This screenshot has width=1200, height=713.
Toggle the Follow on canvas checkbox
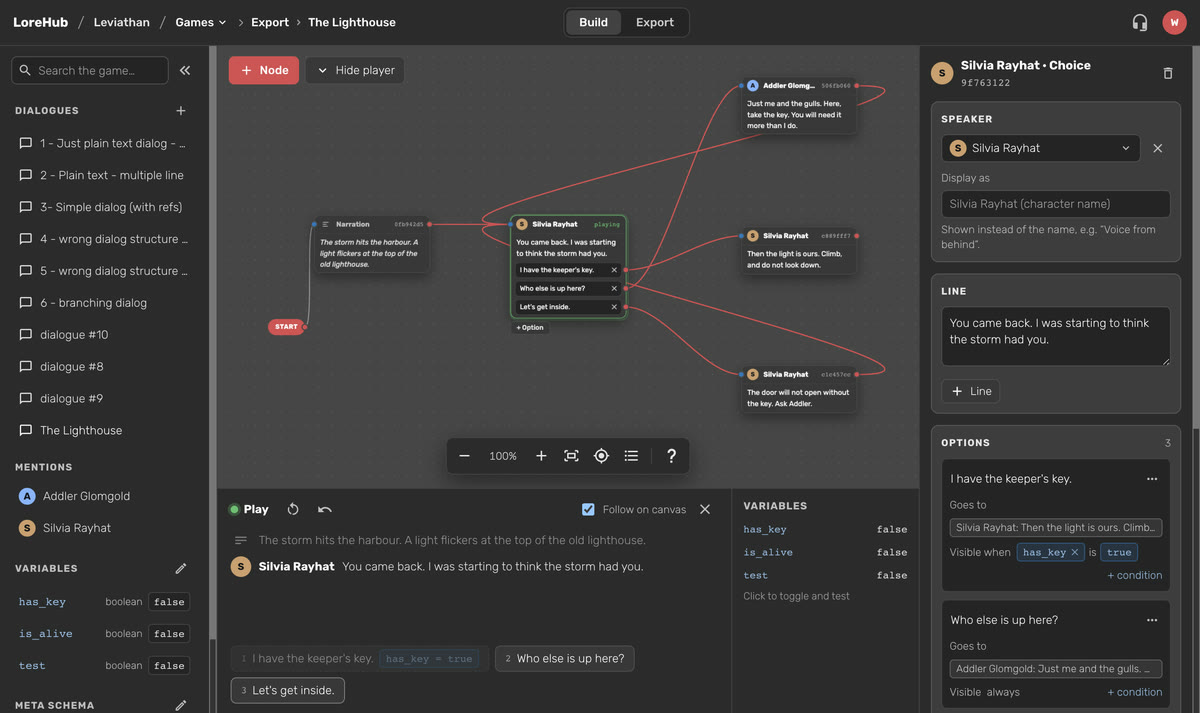588,510
